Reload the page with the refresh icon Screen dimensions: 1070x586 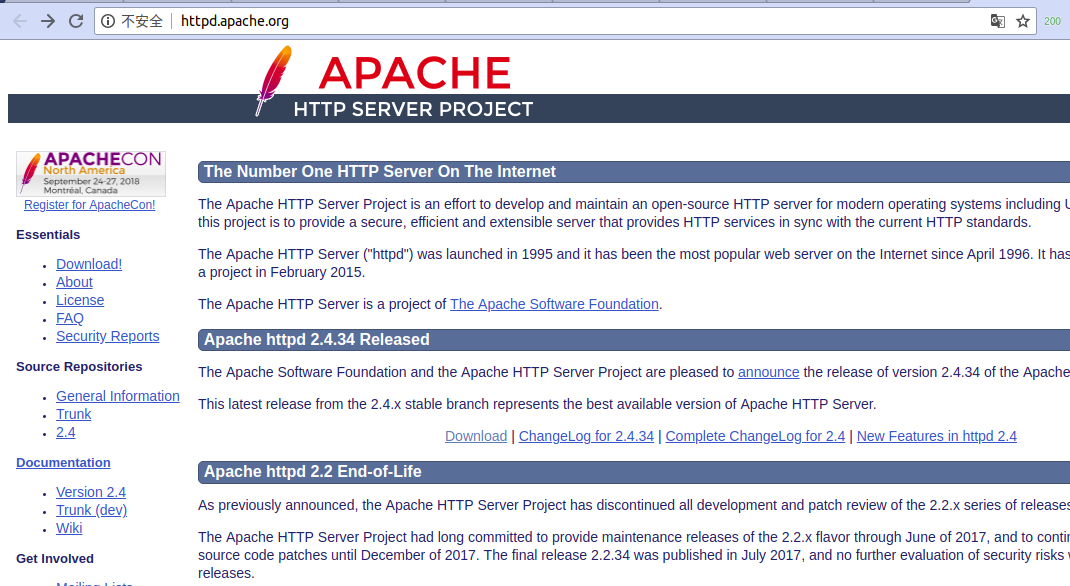[76, 21]
